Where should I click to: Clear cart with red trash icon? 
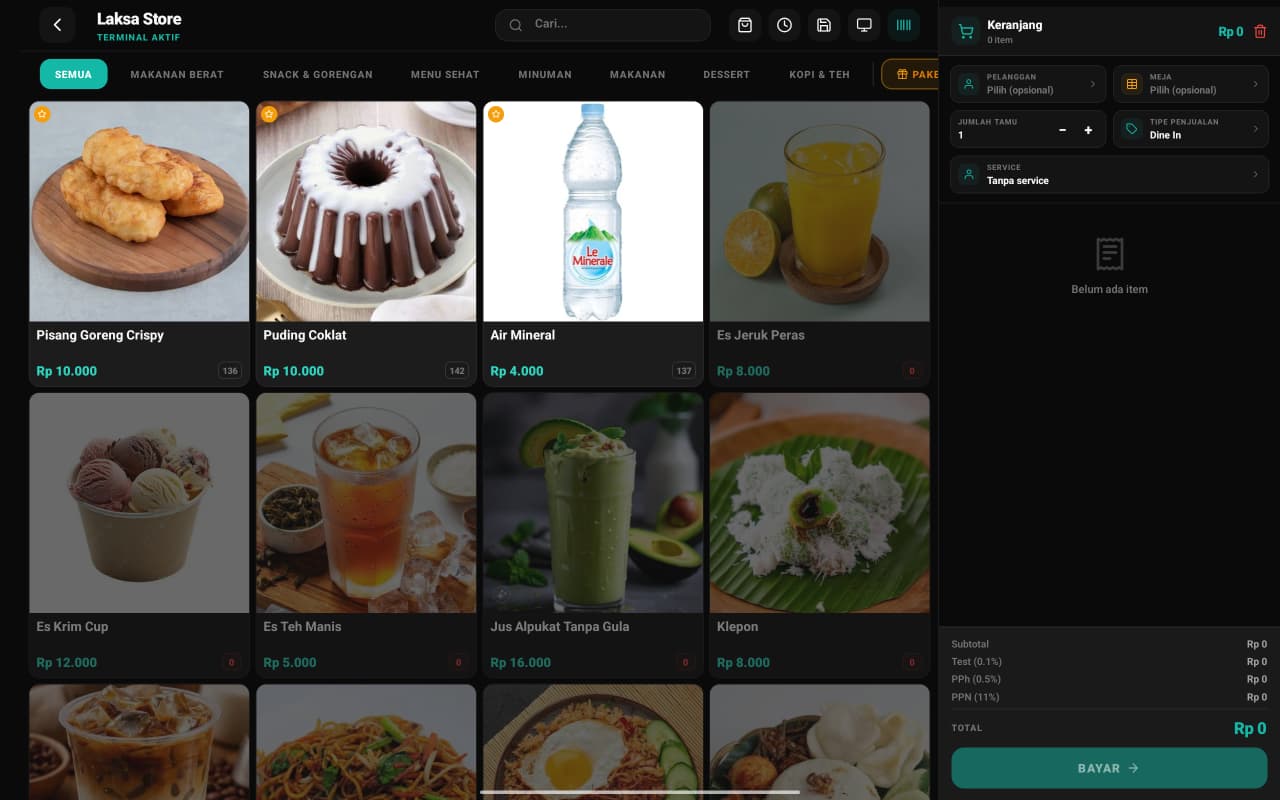pos(1260,32)
